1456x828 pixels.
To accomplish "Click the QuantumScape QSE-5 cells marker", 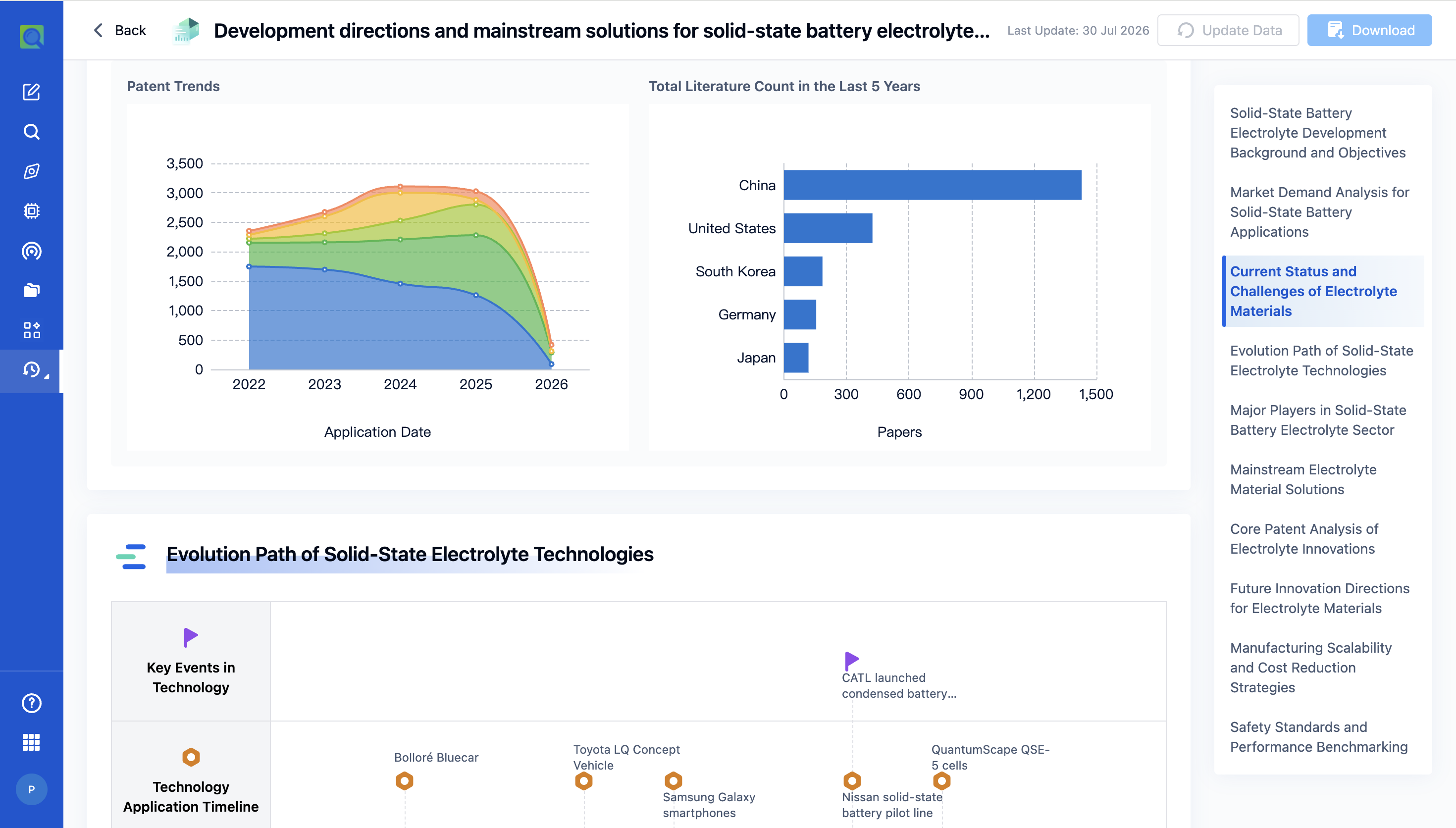I will coord(941,781).
